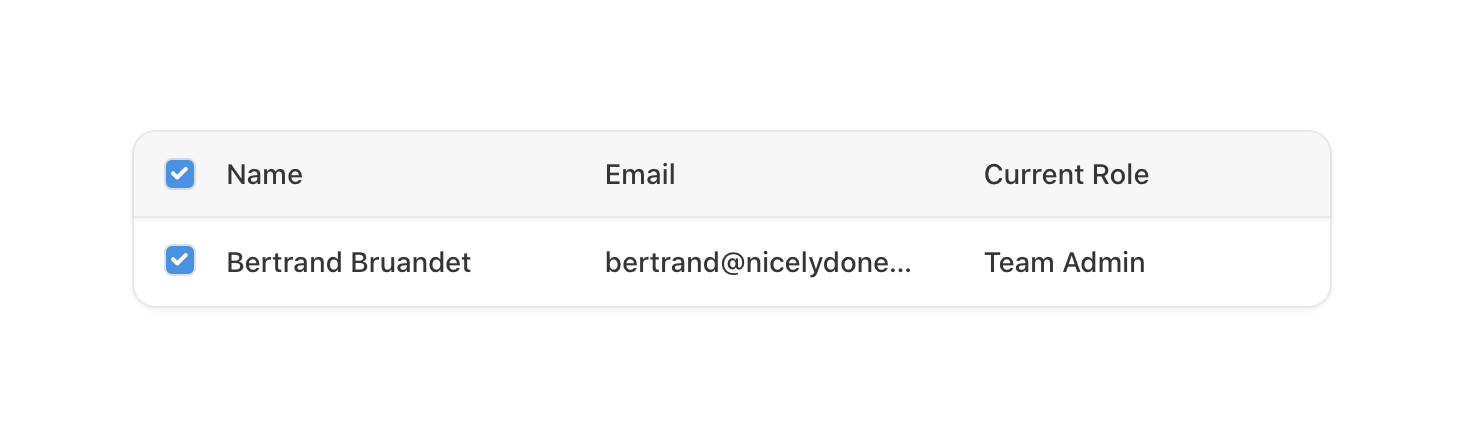Deselect the Bertrand Bruandet row checkbox

180,261
